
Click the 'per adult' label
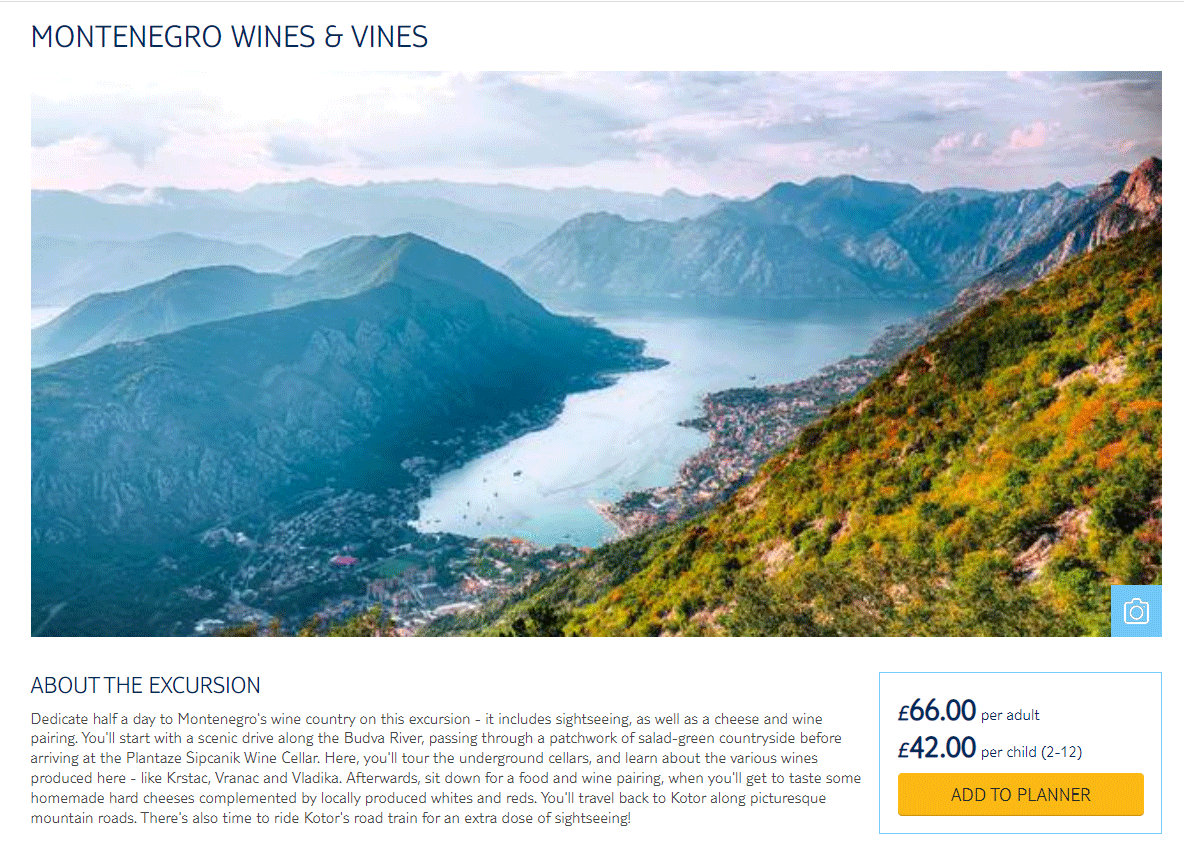pyautogui.click(x=1010, y=715)
